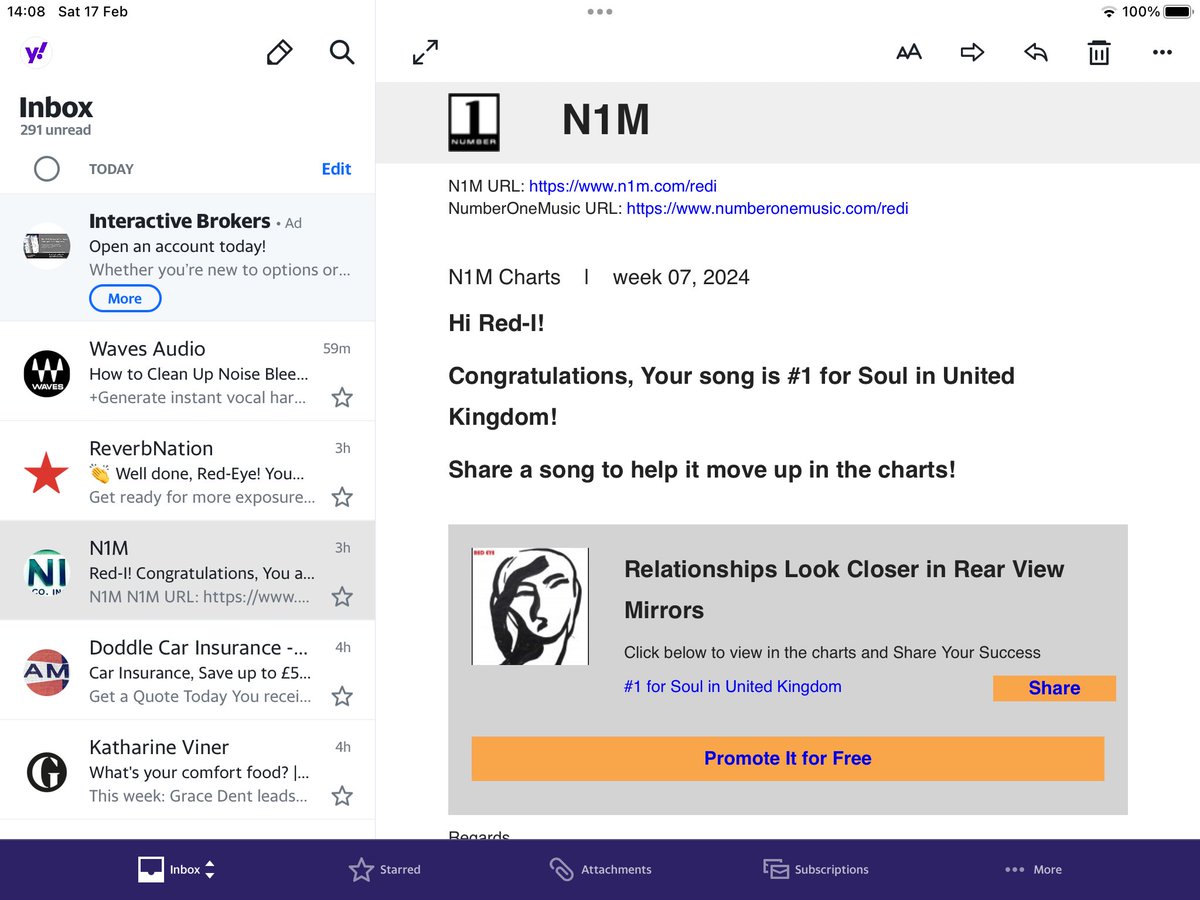
Task: Tap the Guardian avatar for Katharine Viner
Action: click(47, 771)
